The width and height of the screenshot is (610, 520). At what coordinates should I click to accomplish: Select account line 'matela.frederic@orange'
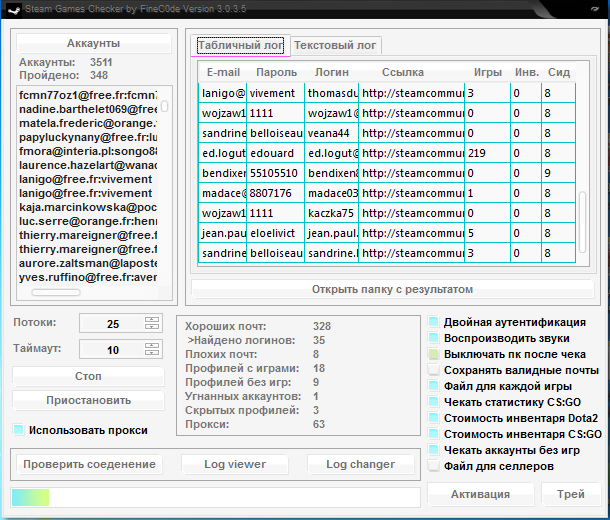88,123
